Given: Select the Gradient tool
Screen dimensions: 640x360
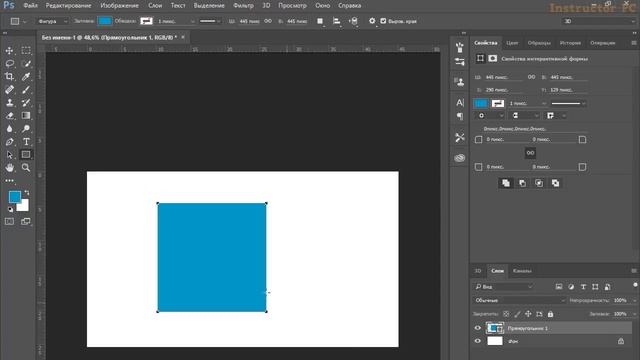Looking at the screenshot, I should [26, 116].
